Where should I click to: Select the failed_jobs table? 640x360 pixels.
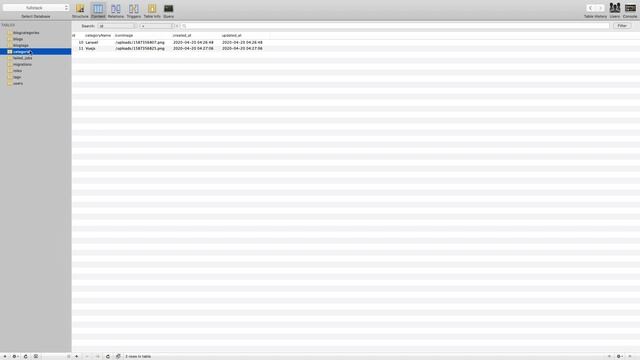[x=22, y=58]
